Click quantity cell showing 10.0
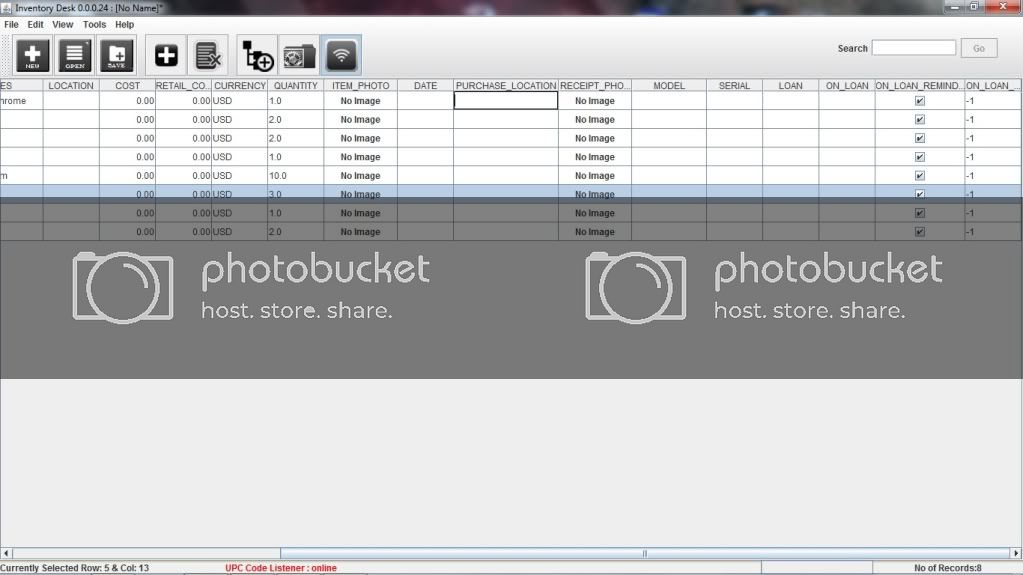The image size is (1023, 575). (296, 176)
